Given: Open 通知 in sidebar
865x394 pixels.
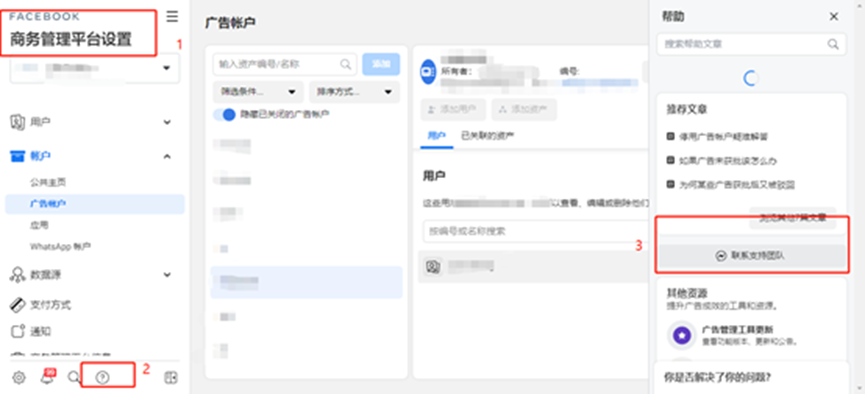Looking at the screenshot, I should [40, 331].
